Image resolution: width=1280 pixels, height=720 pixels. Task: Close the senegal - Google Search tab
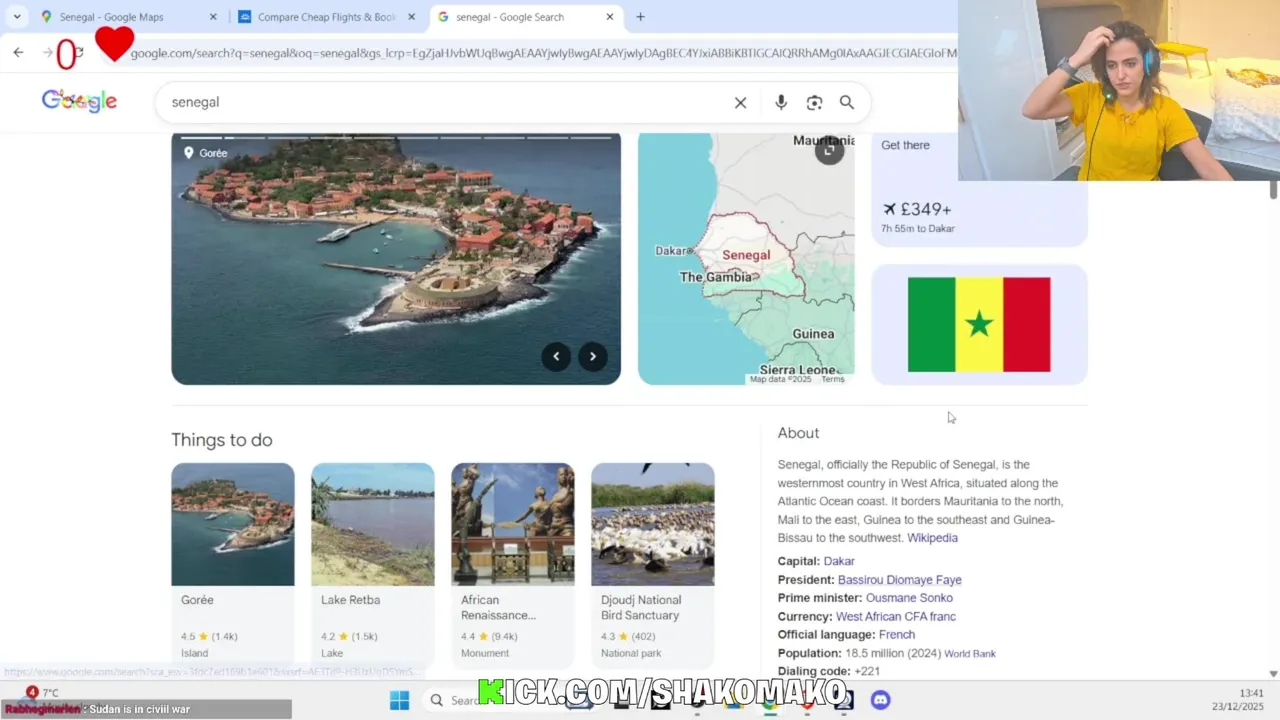click(610, 17)
